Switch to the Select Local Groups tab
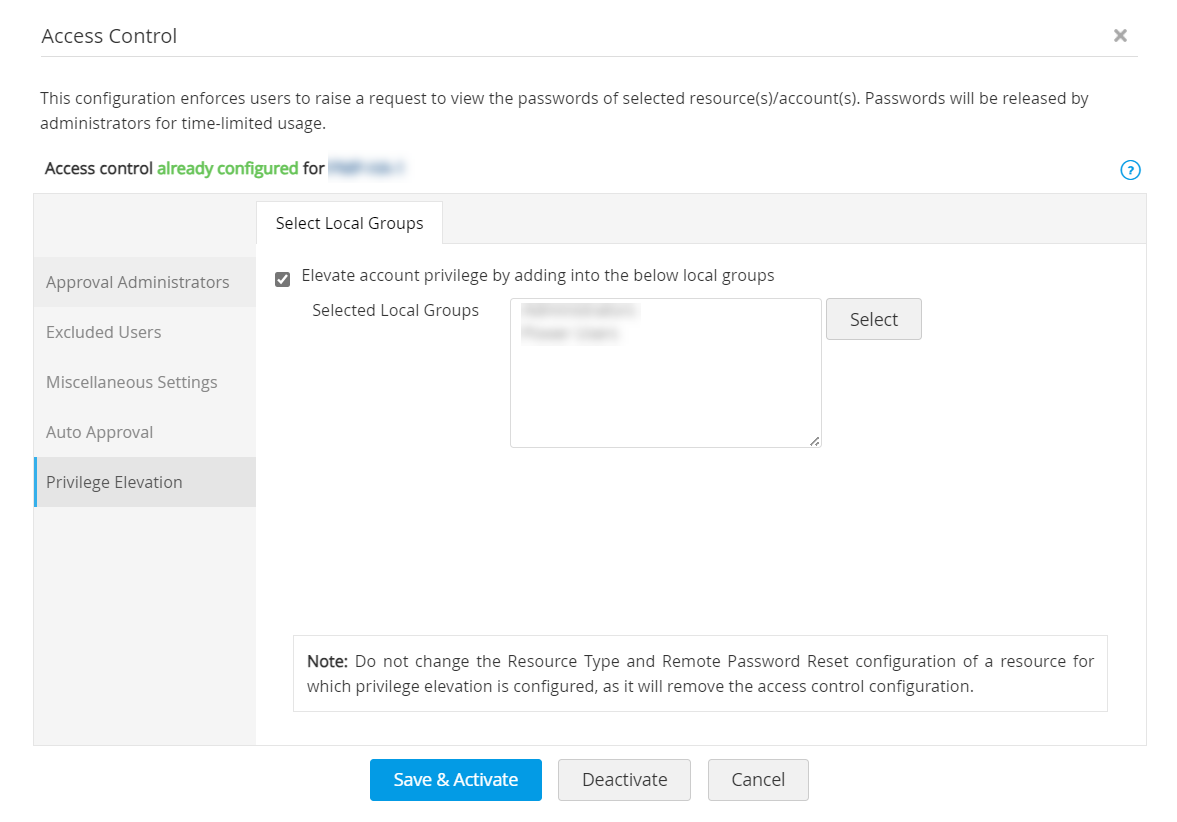The image size is (1177, 822). pyautogui.click(x=349, y=223)
